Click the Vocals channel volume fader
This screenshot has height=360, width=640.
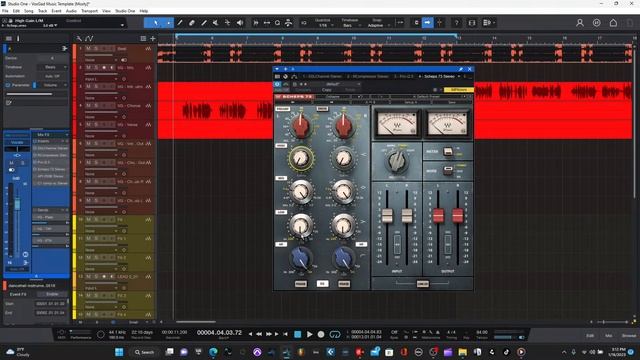tap(17, 203)
